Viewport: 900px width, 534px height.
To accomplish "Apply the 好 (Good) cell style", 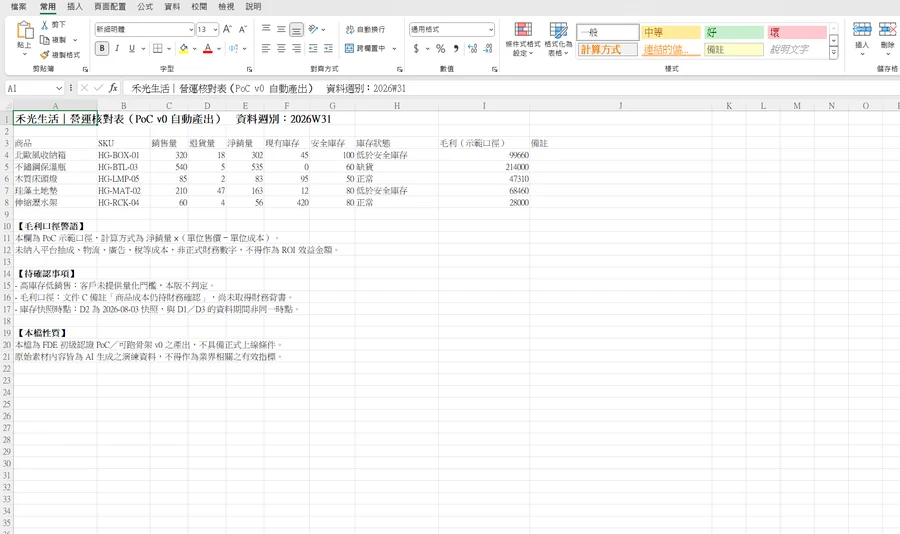I will [734, 32].
